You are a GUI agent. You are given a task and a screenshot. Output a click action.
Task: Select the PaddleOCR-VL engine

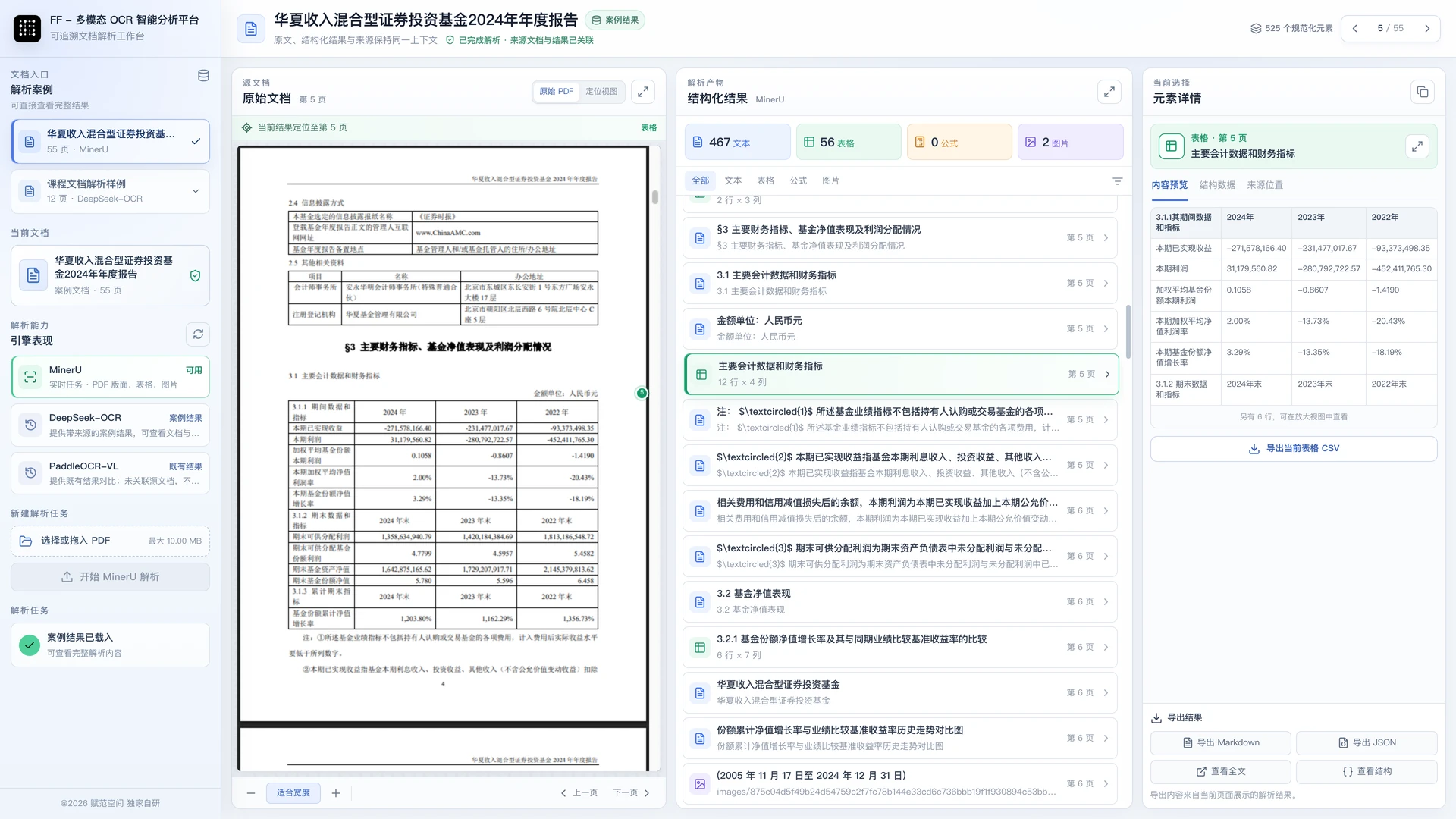click(x=111, y=473)
